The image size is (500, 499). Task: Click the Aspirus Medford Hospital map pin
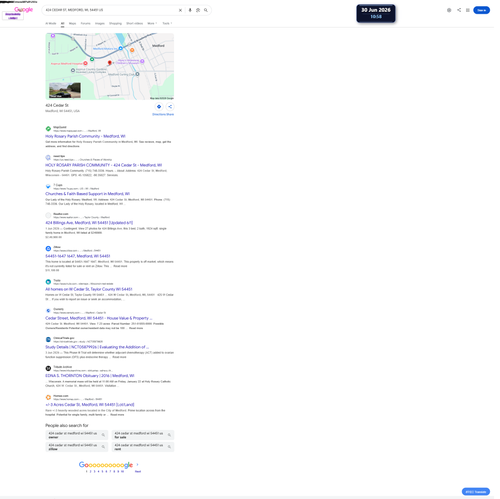(x=85, y=63)
